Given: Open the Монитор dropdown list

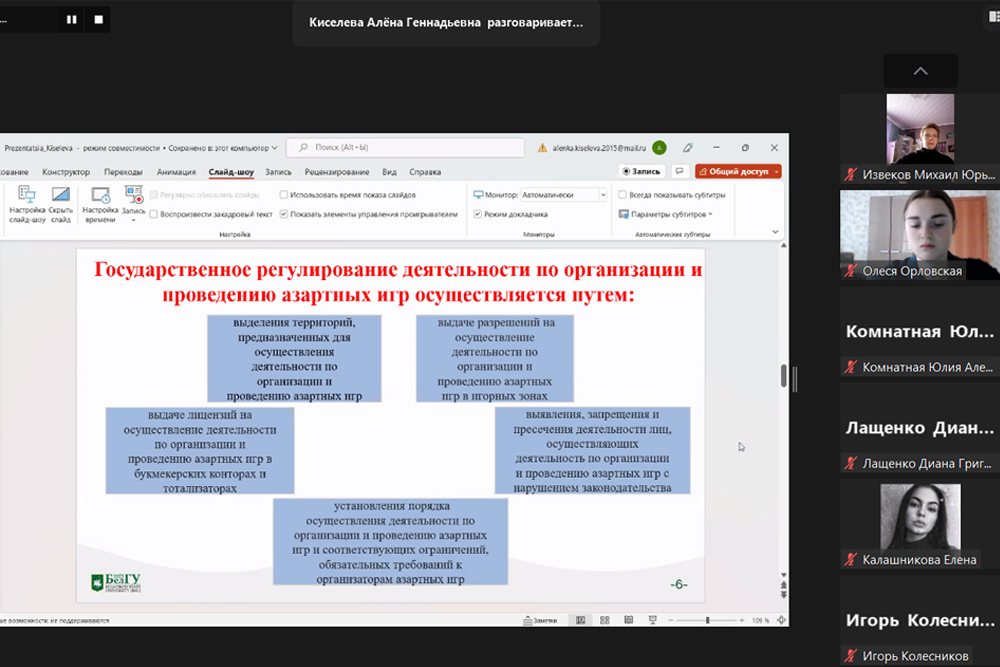Looking at the screenshot, I should 603,195.
